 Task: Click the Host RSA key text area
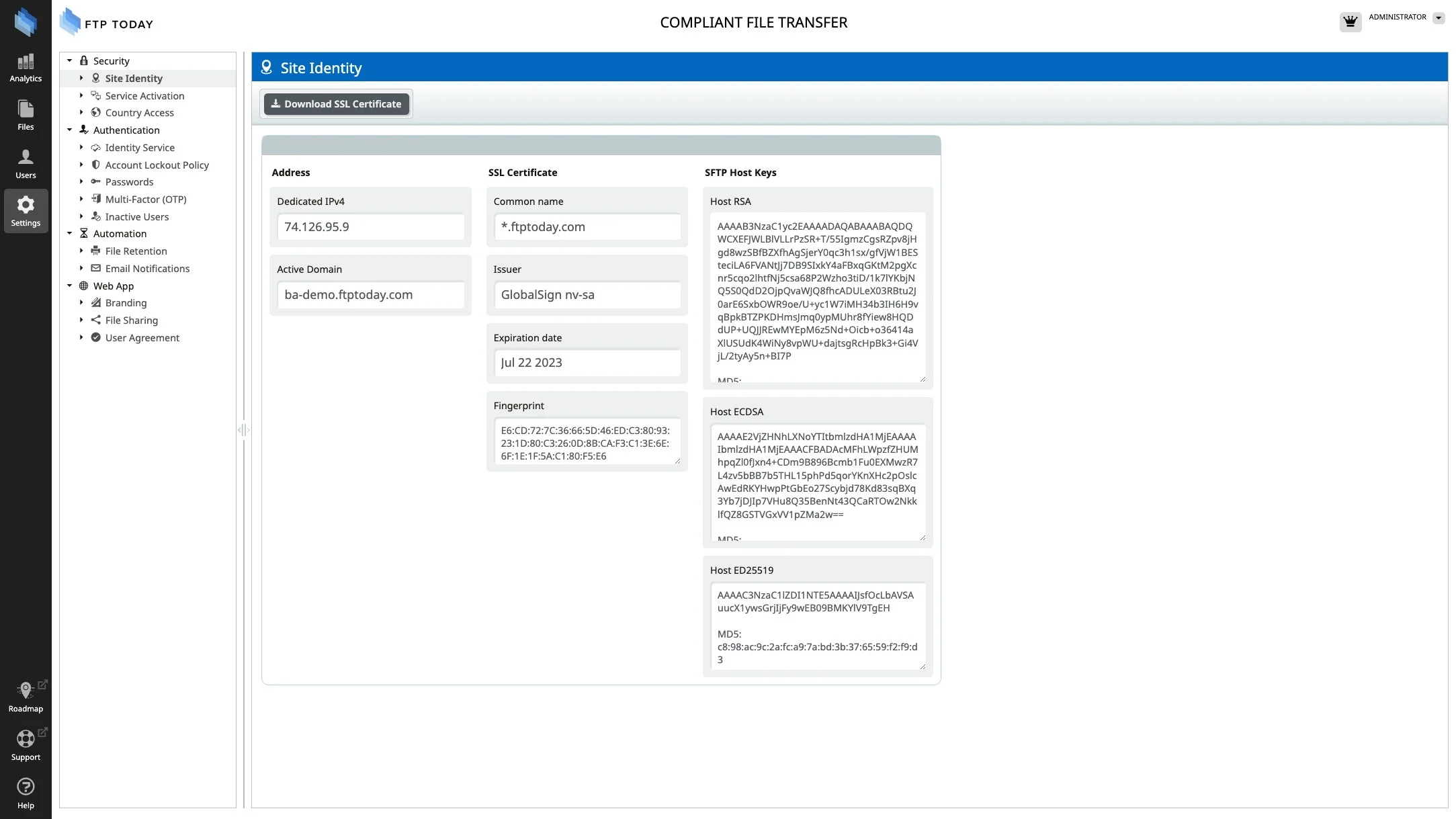coord(817,298)
